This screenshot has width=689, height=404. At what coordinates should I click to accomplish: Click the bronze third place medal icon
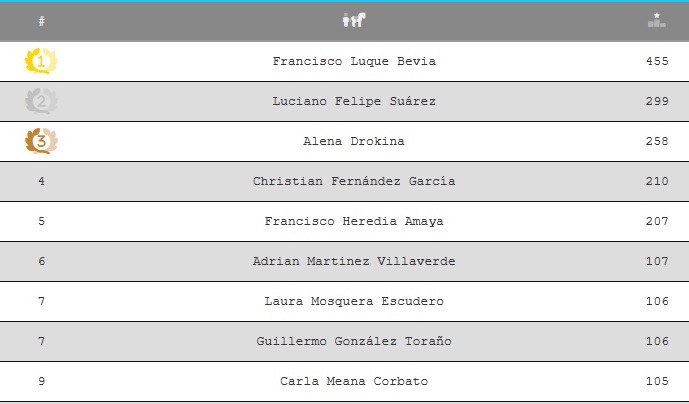41,142
